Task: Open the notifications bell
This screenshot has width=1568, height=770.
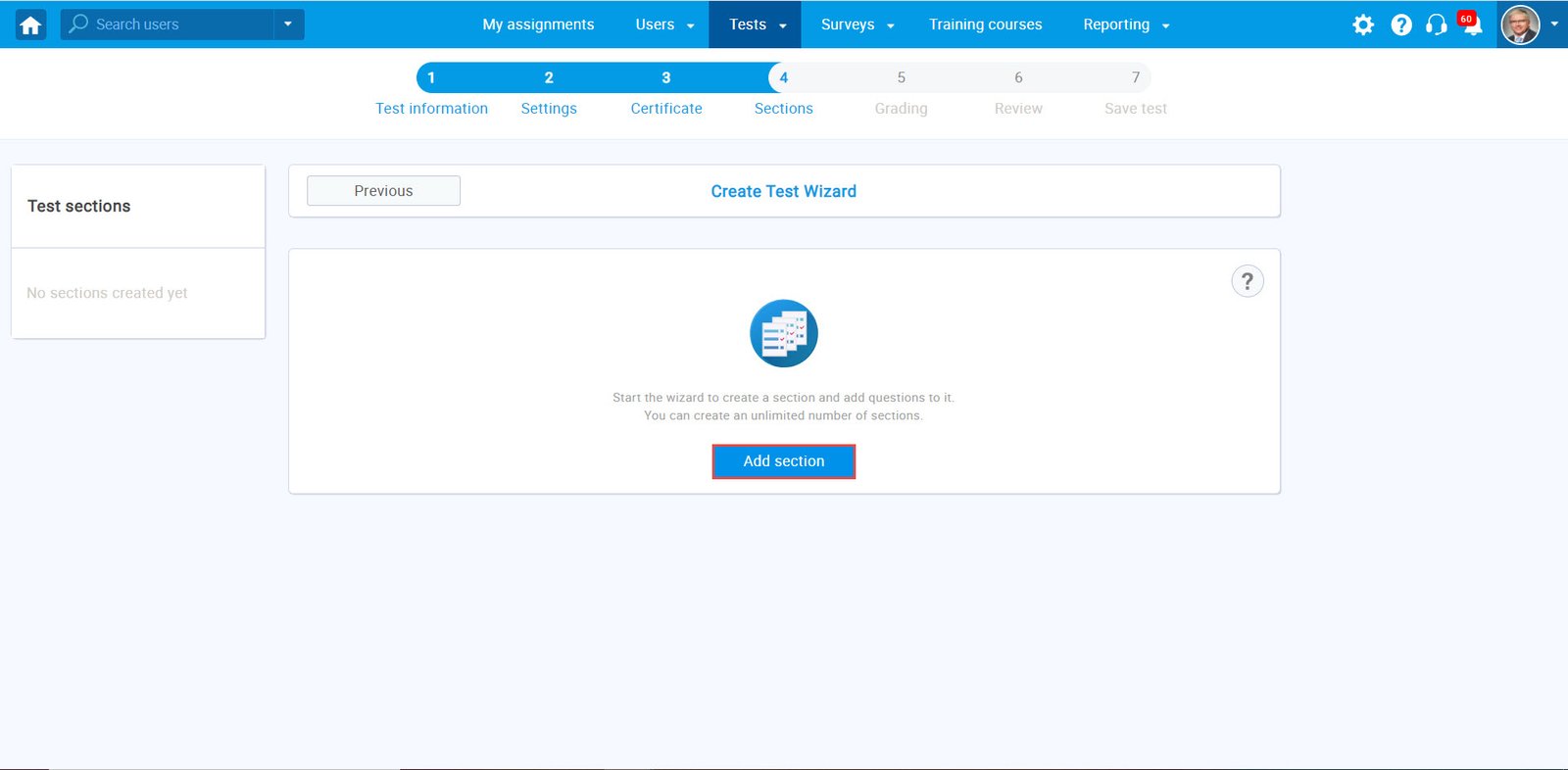Action: (x=1471, y=25)
